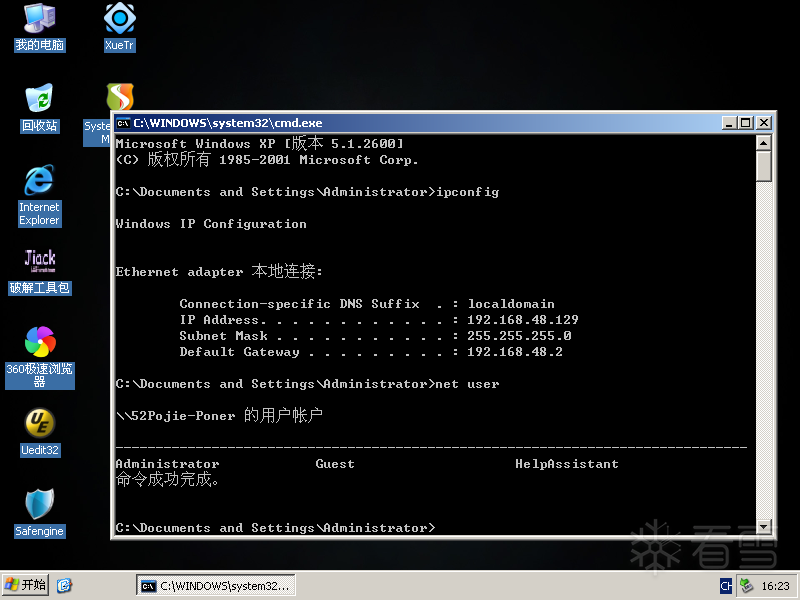Click the Ethernet adapter 本地连接 line

(219, 271)
